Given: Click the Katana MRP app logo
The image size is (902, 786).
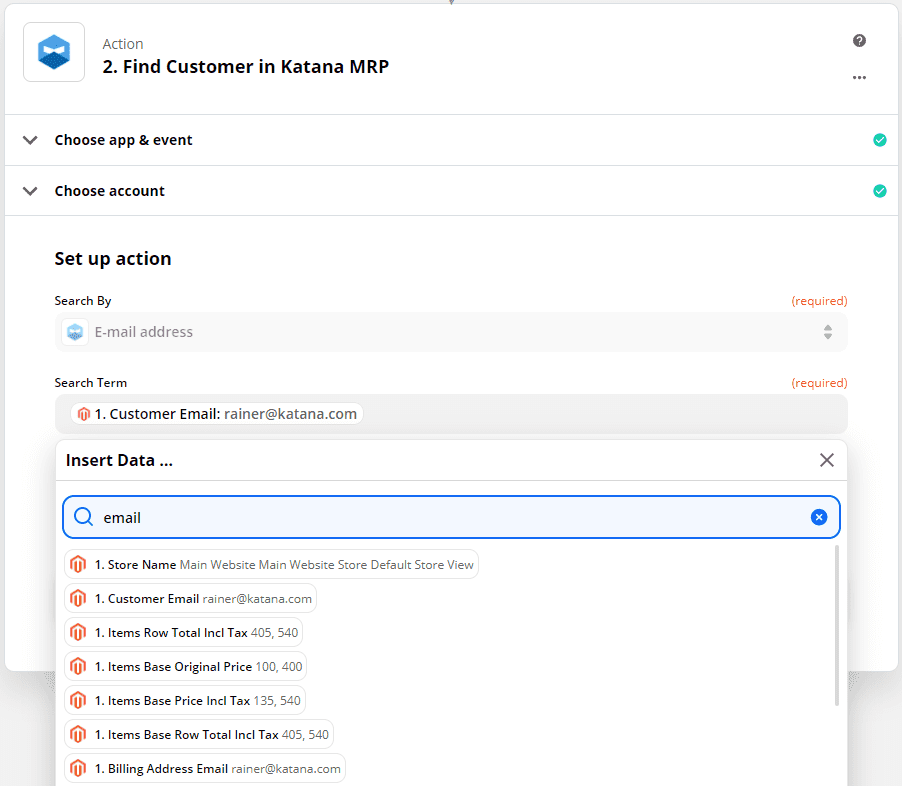Looking at the screenshot, I should (54, 52).
